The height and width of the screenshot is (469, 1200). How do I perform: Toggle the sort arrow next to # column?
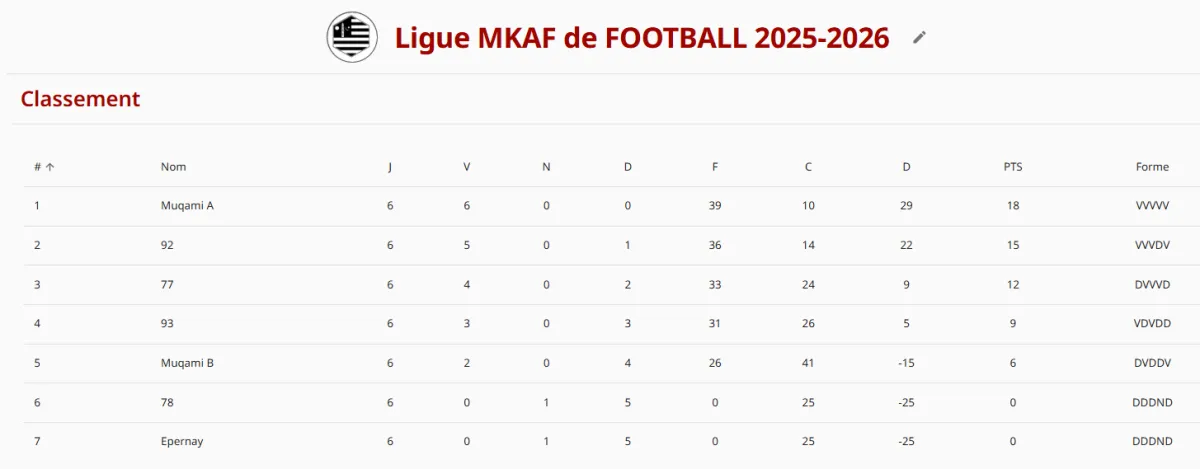50,167
